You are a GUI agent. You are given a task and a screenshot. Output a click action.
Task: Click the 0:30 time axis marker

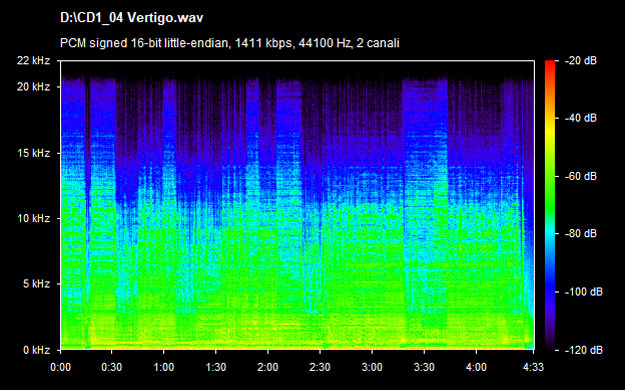[x=112, y=367]
